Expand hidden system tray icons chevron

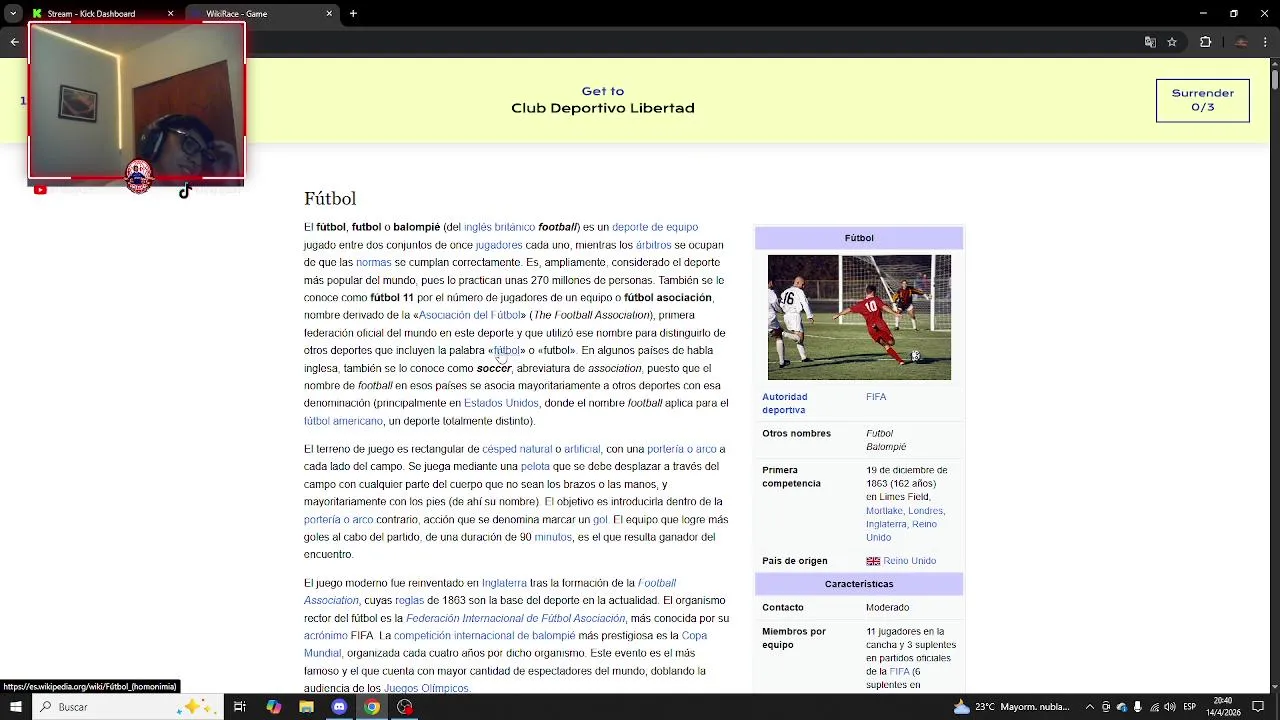(1090, 707)
